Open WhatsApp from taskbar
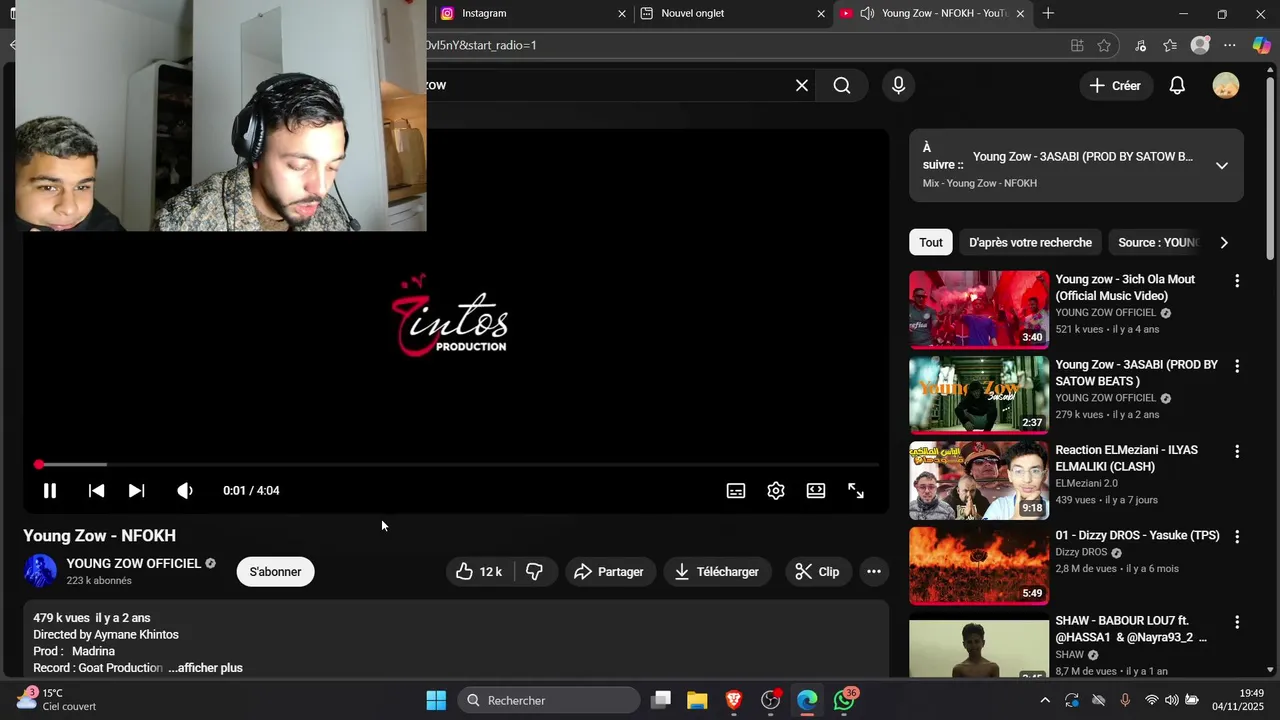The width and height of the screenshot is (1280, 720). coord(845,700)
